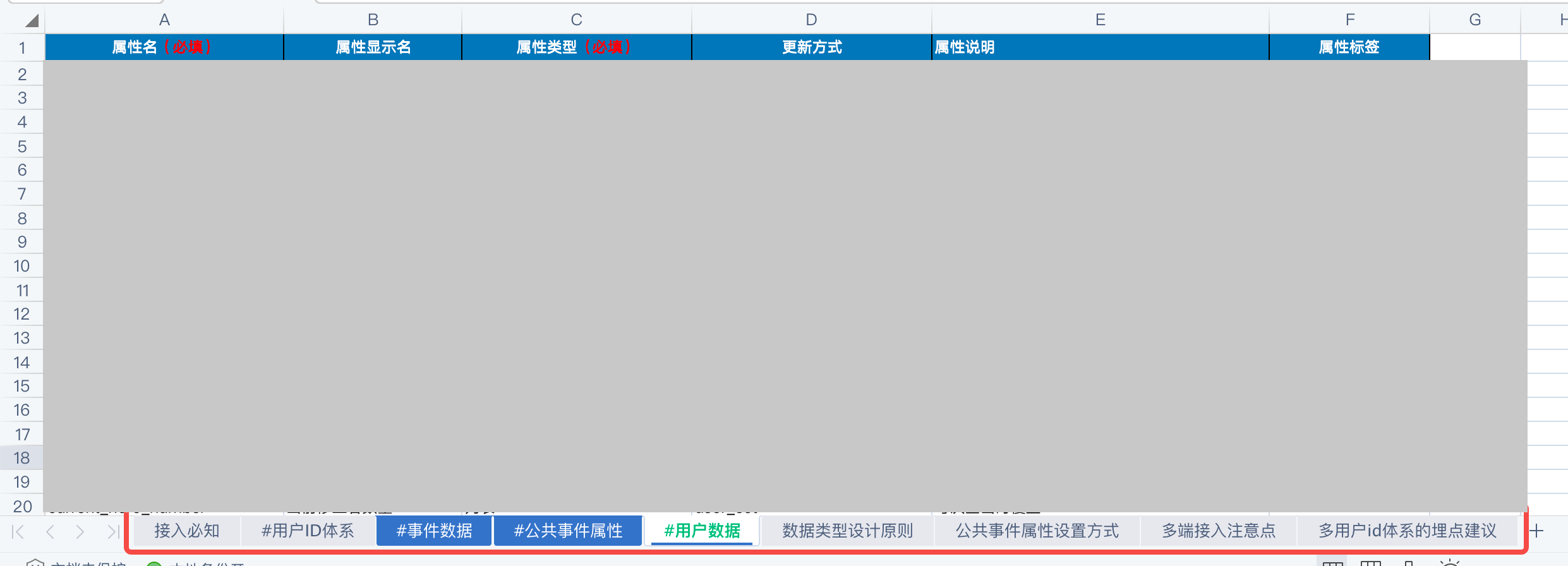Go to previous sheet tab arrow

click(50, 532)
